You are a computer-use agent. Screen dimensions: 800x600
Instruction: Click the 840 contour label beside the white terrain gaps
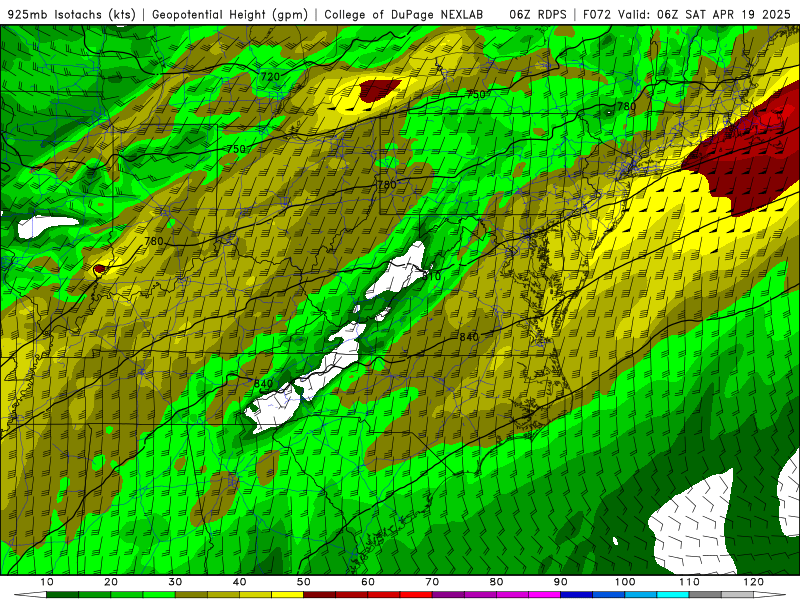point(263,384)
